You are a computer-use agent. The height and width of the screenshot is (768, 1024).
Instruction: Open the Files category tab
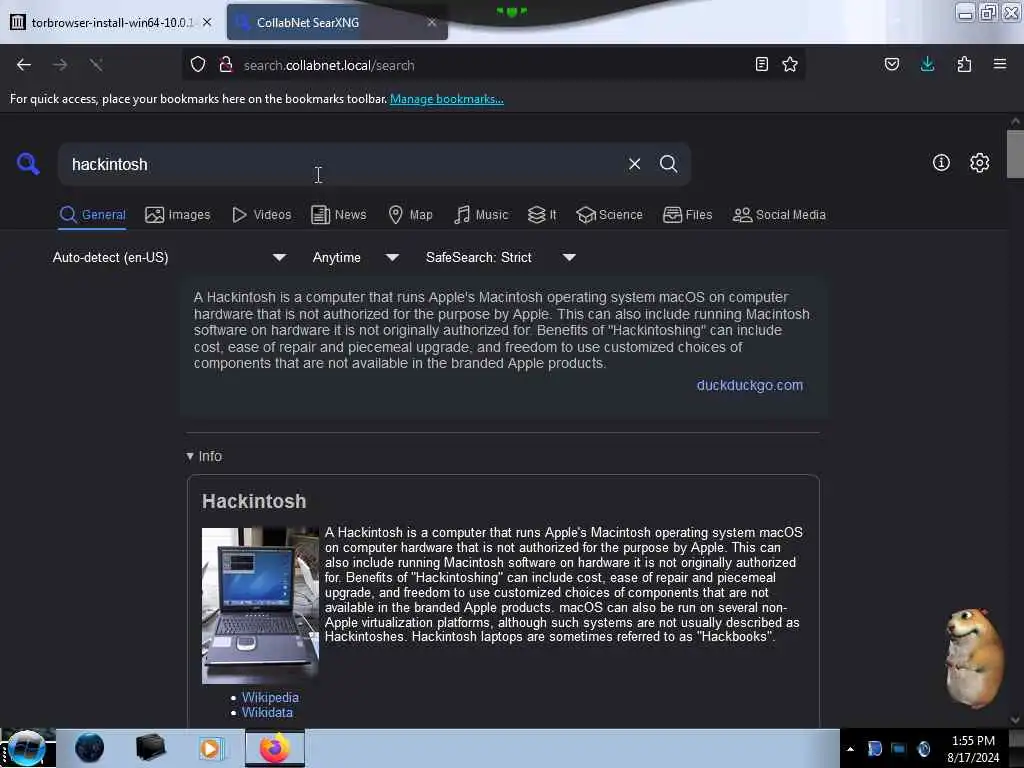(687, 215)
